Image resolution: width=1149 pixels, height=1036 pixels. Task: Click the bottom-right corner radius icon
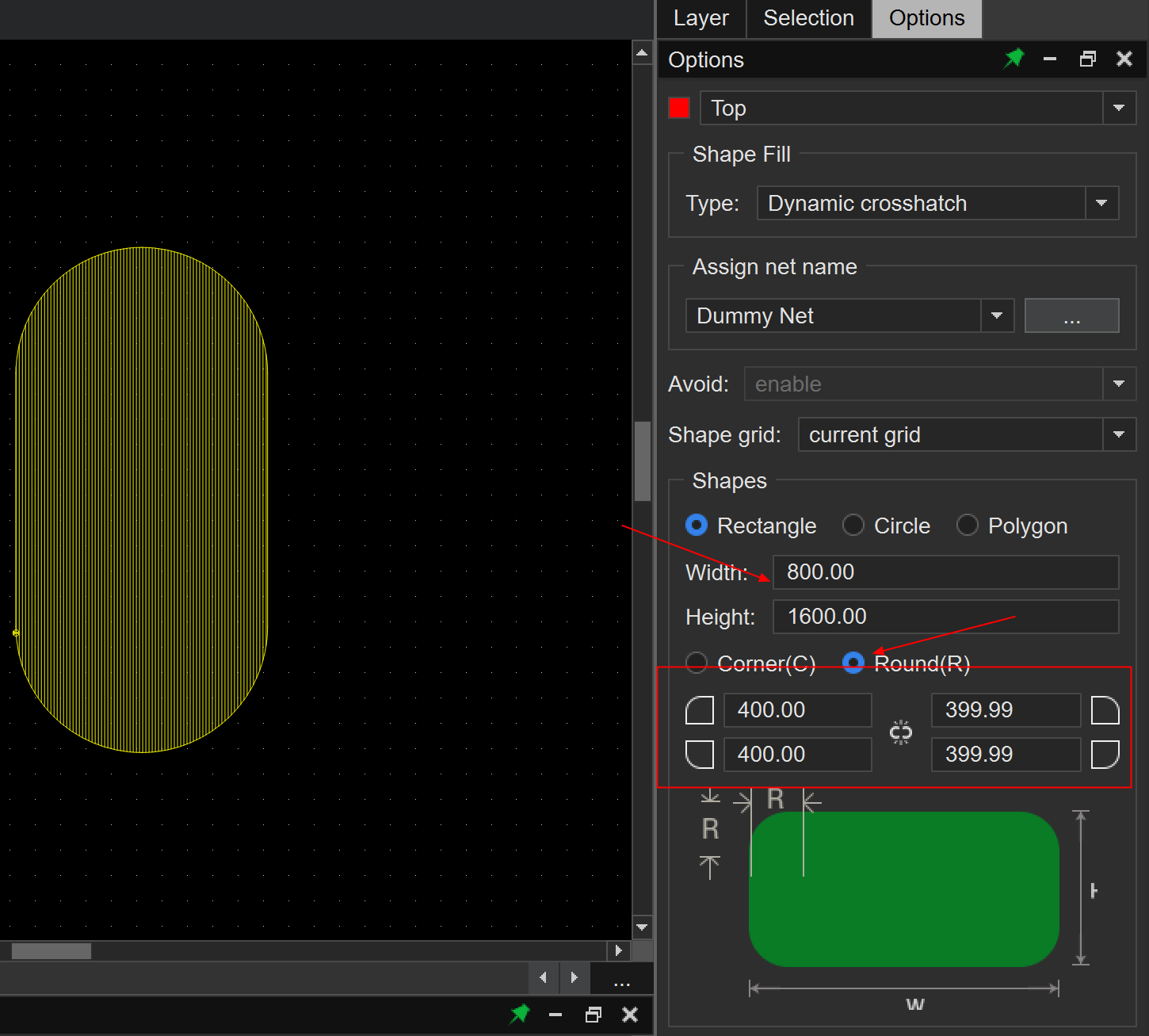point(1105,755)
